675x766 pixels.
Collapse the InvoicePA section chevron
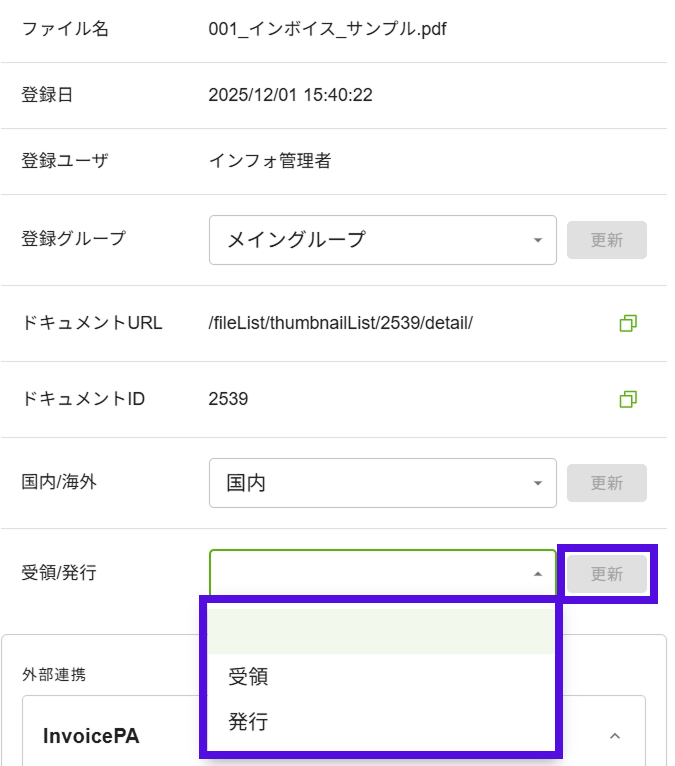click(x=615, y=736)
